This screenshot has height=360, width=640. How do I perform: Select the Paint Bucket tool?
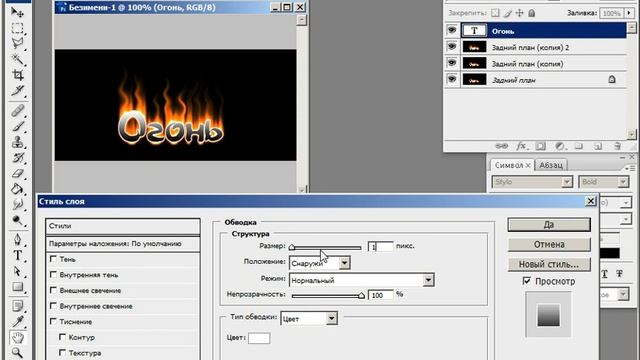pyautogui.click(x=18, y=189)
